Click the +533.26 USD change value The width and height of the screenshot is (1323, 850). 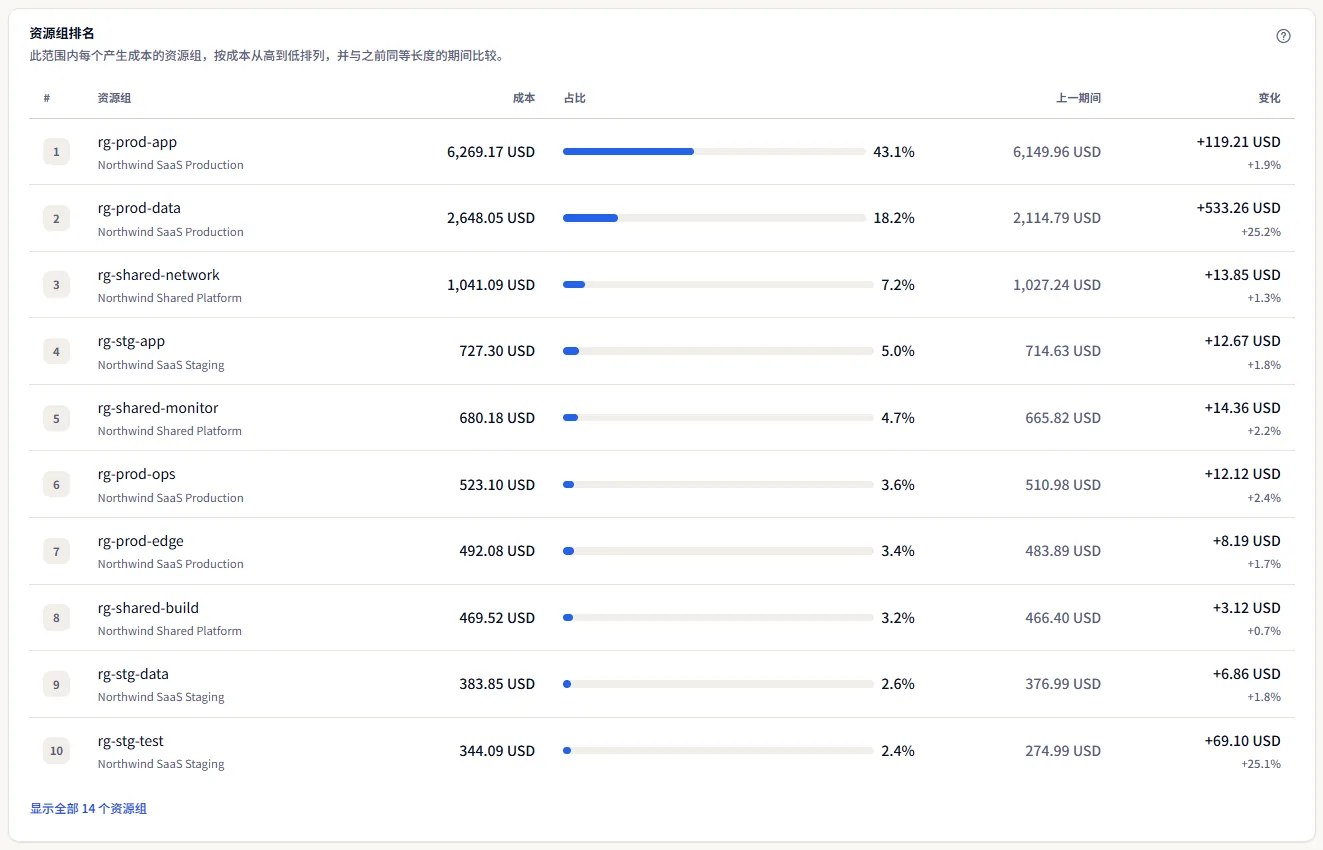[1238, 208]
